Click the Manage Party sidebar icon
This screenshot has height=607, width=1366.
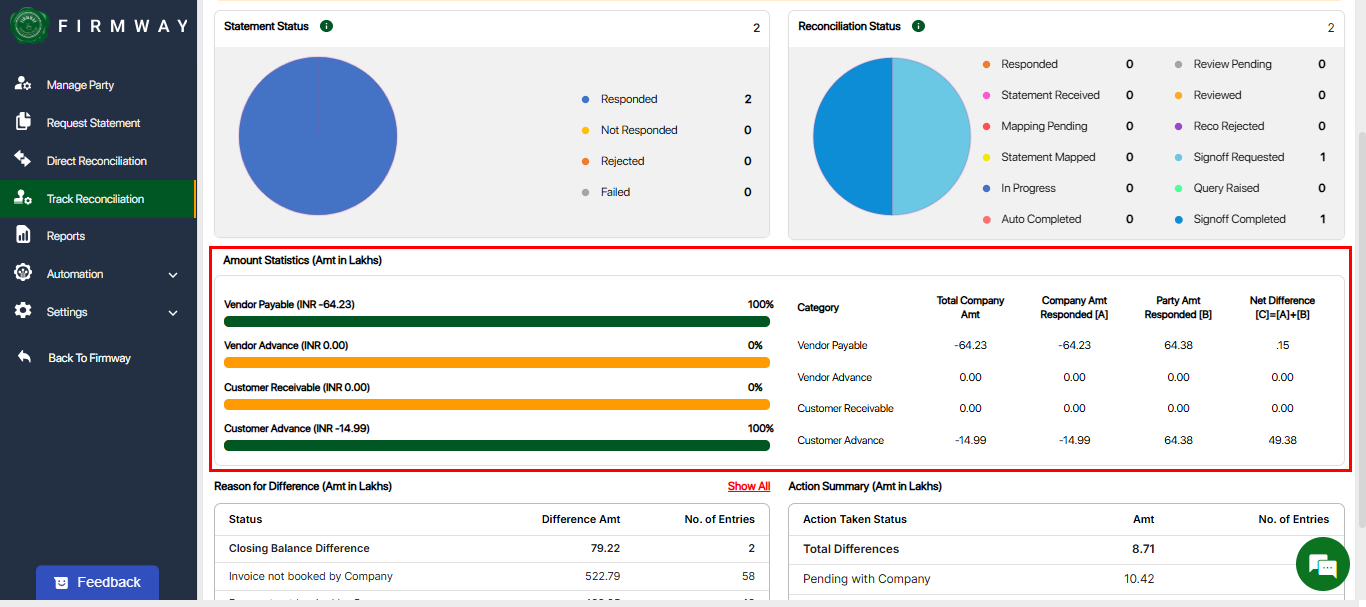click(x=23, y=84)
